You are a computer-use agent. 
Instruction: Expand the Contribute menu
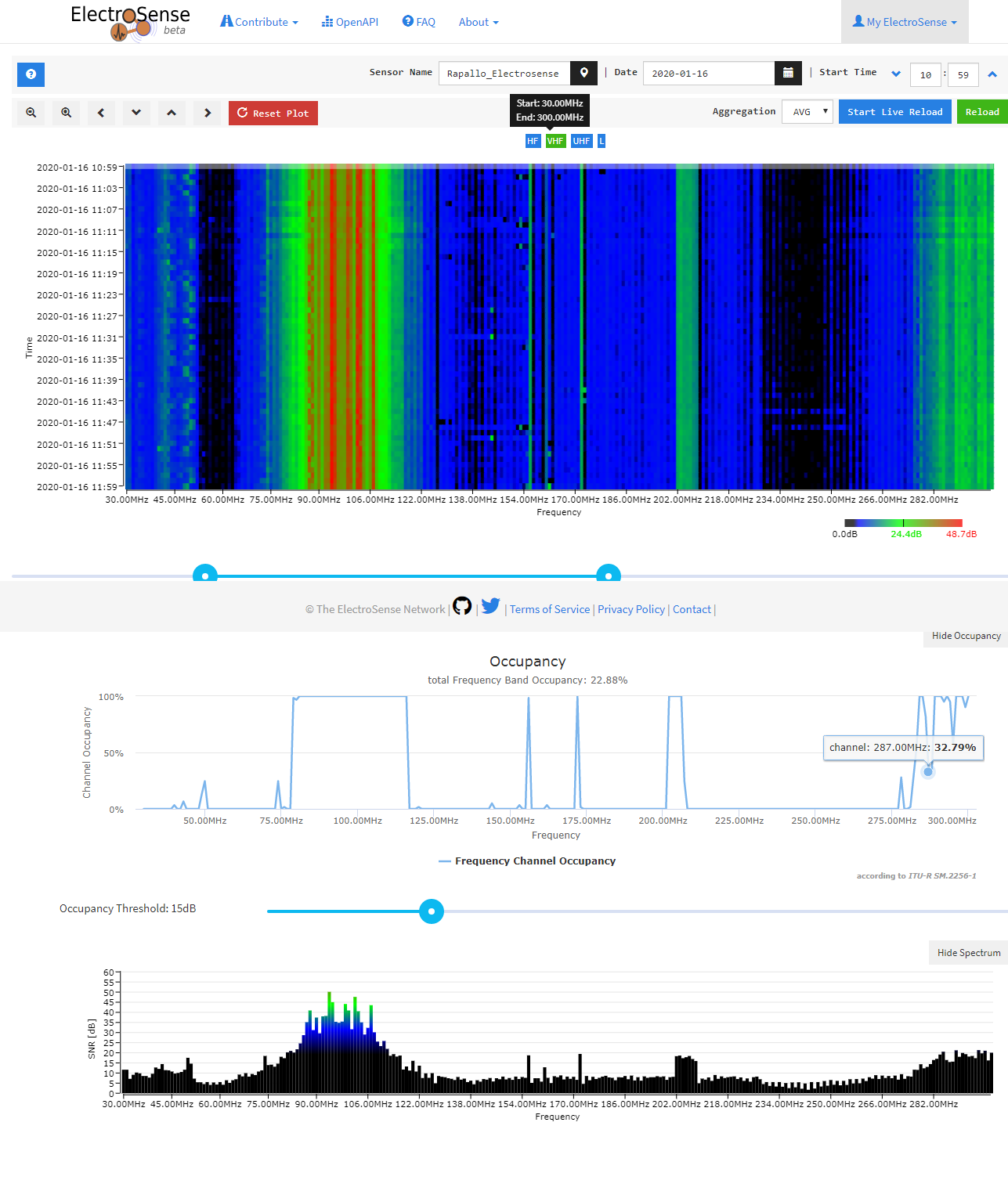click(259, 22)
